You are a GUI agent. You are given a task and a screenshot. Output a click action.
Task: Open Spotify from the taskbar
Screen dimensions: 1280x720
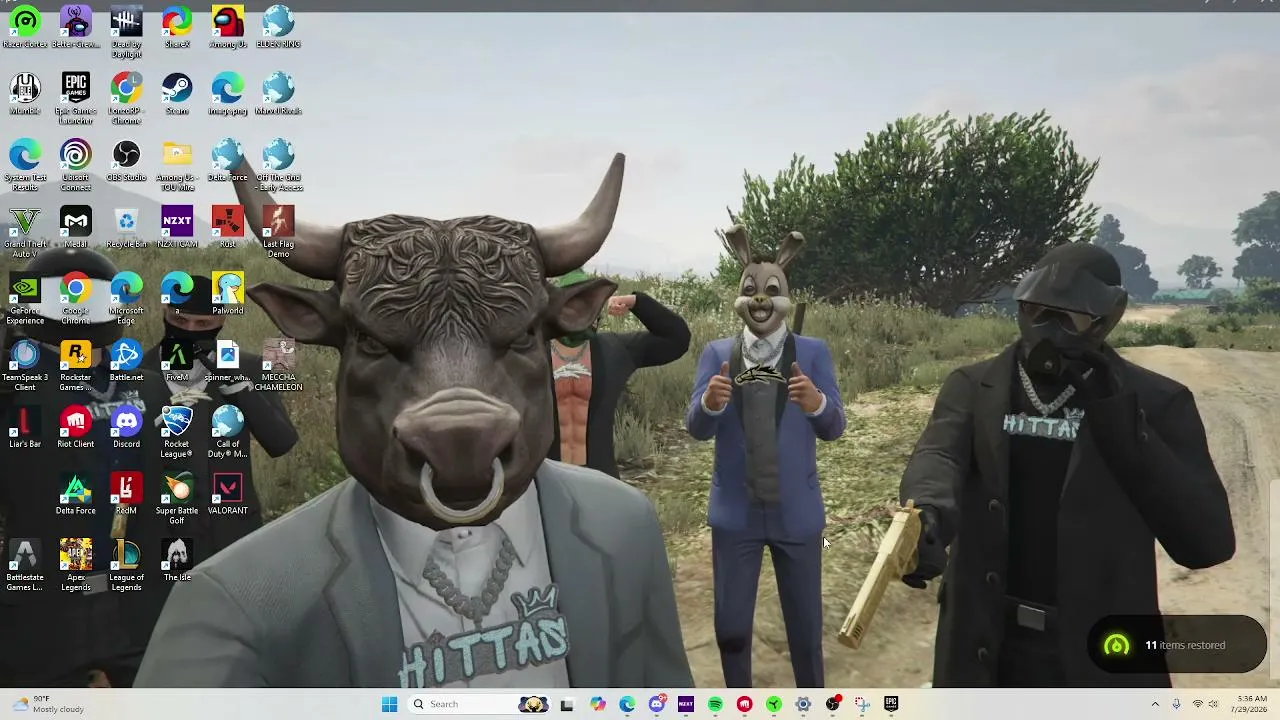click(715, 704)
